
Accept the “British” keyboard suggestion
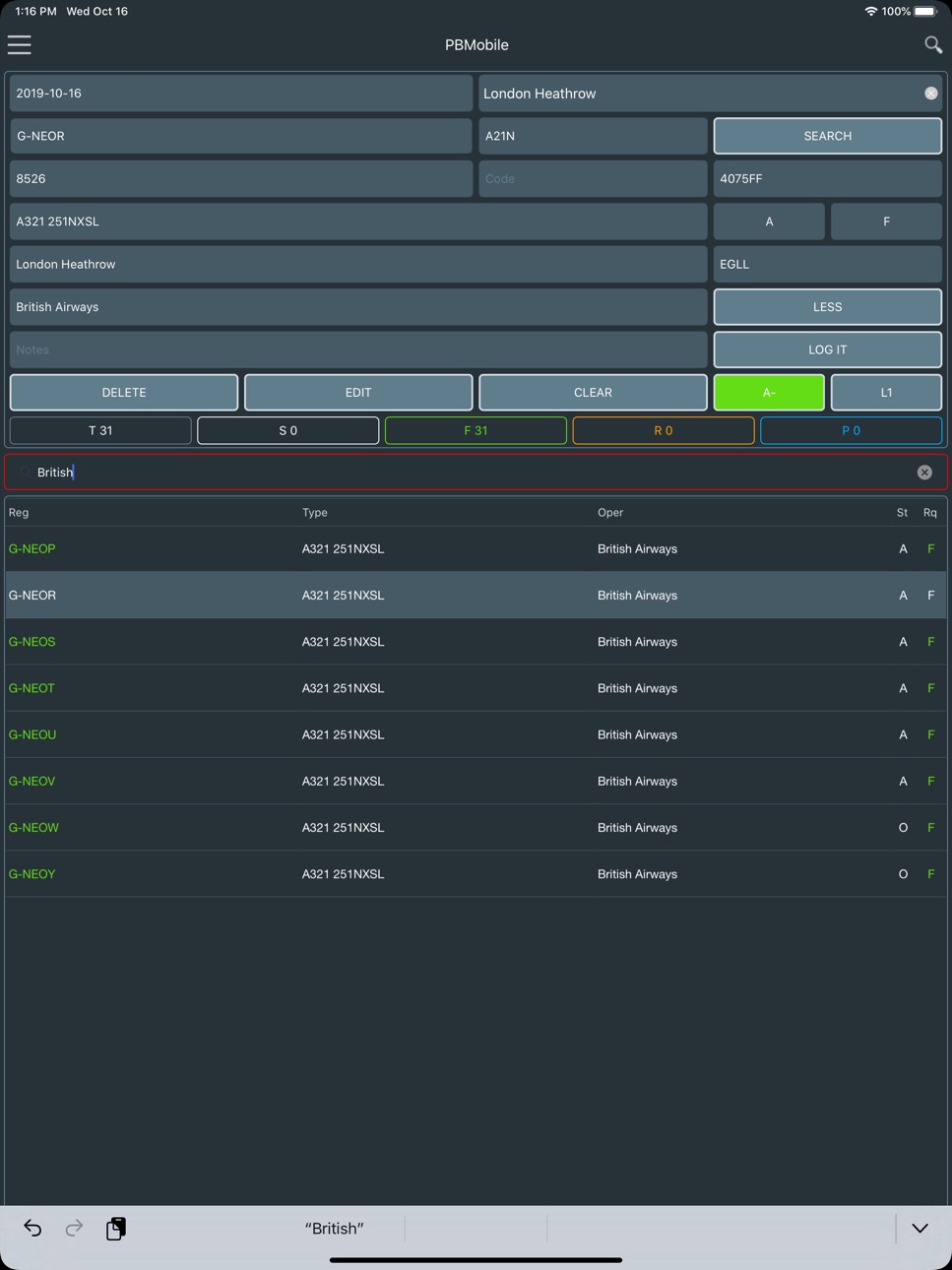(335, 1228)
